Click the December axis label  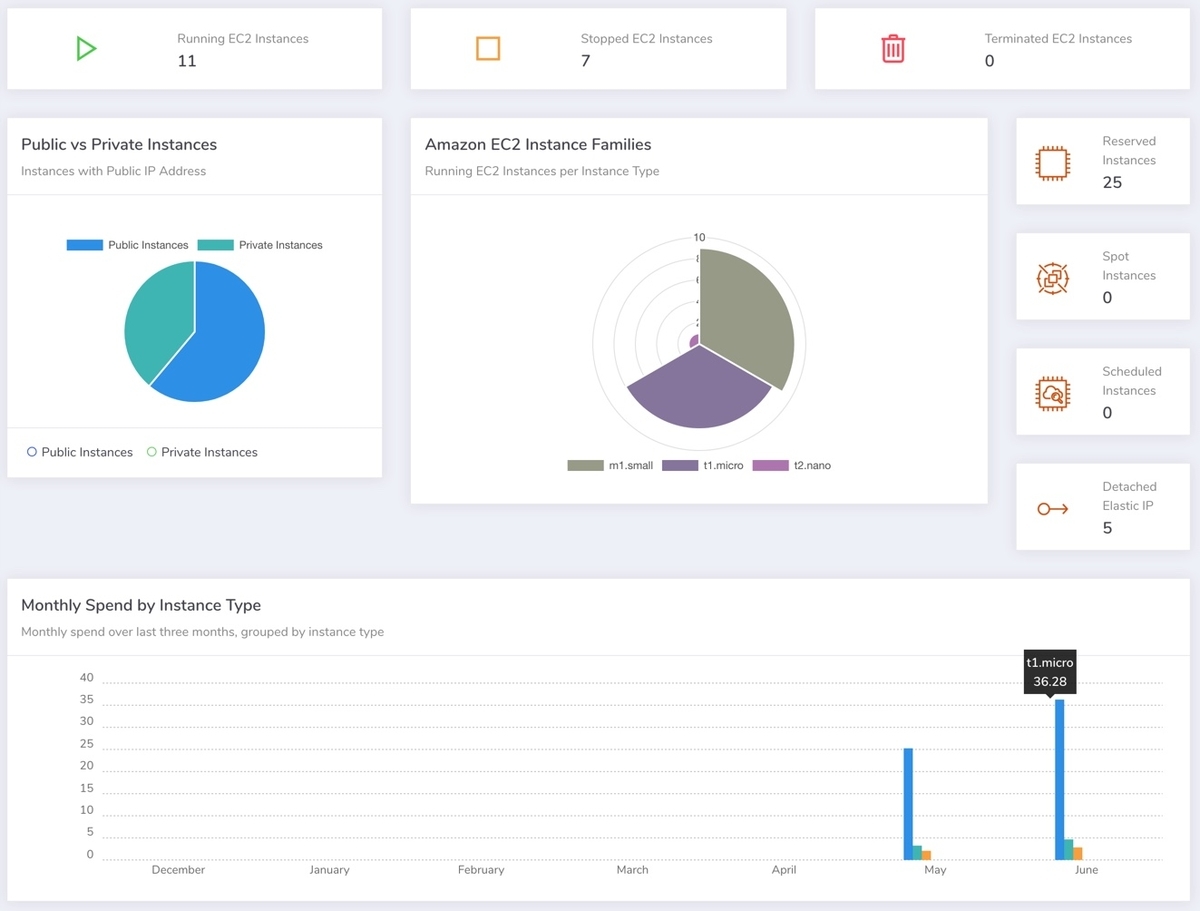(178, 870)
